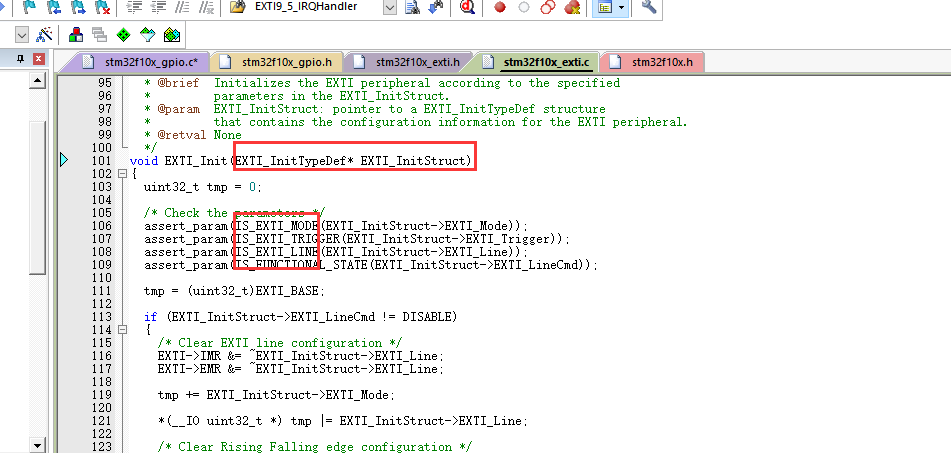
Task: Click the side panel scroll up arrow
Action: click(x=38, y=81)
